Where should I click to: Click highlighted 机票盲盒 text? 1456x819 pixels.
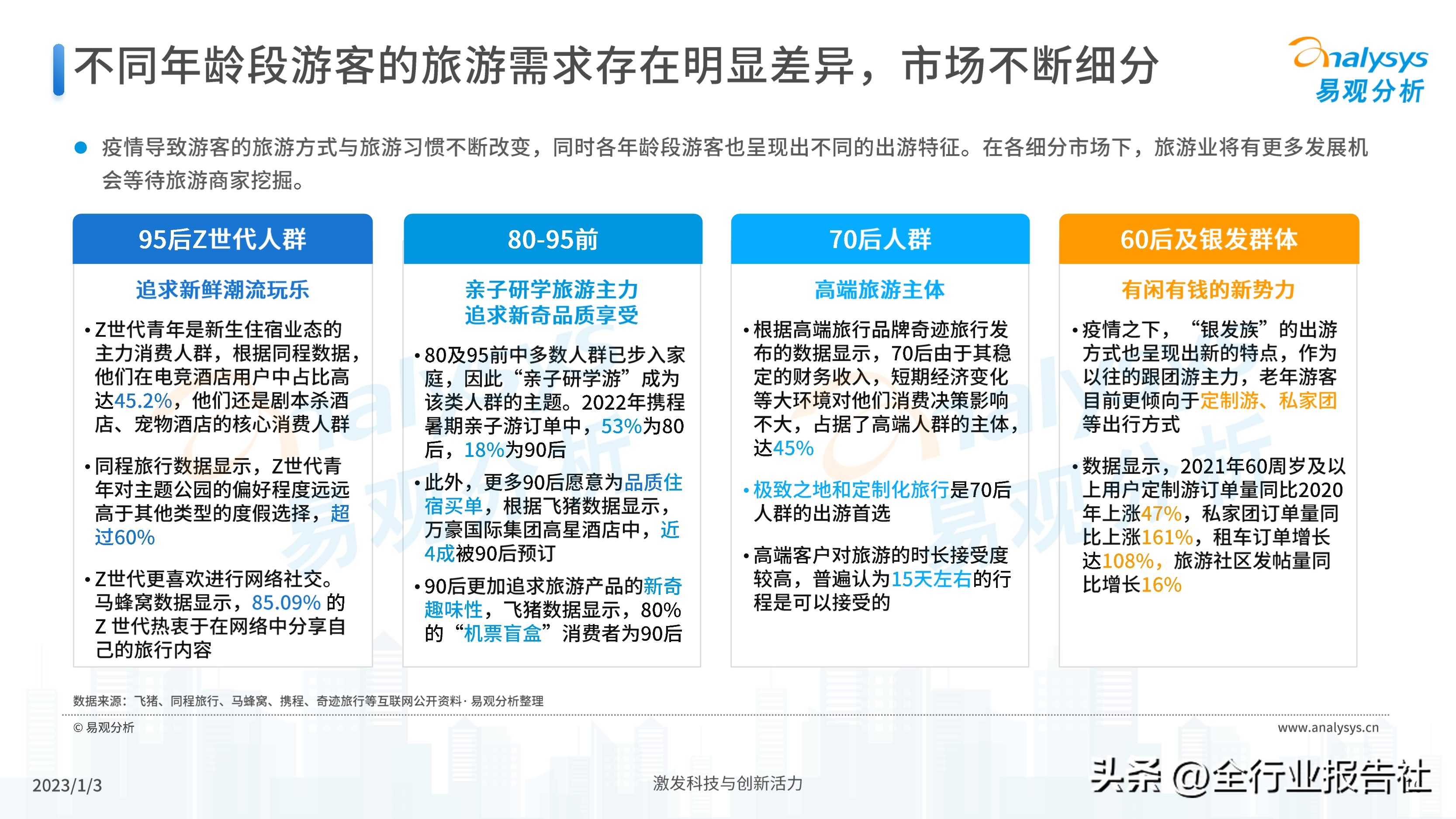click(503, 634)
